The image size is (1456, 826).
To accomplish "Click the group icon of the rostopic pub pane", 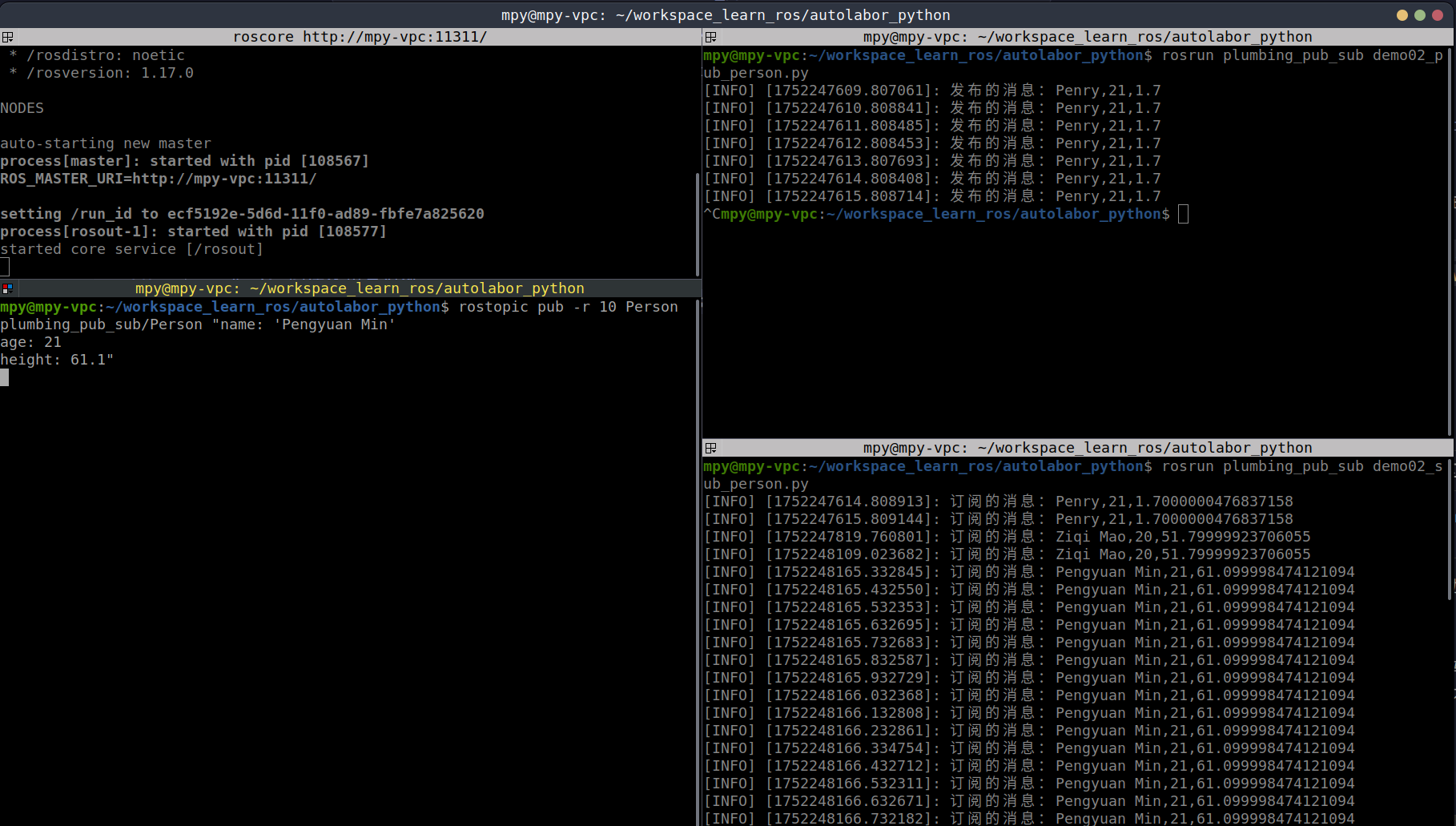I will (x=7, y=288).
